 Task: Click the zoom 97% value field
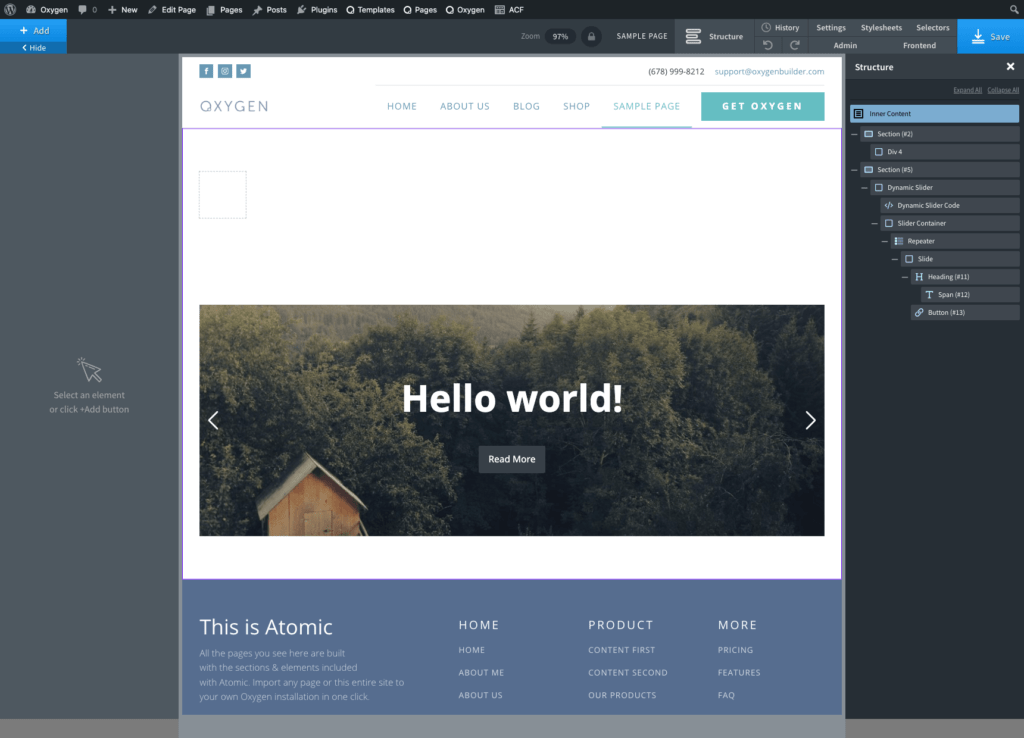click(560, 36)
